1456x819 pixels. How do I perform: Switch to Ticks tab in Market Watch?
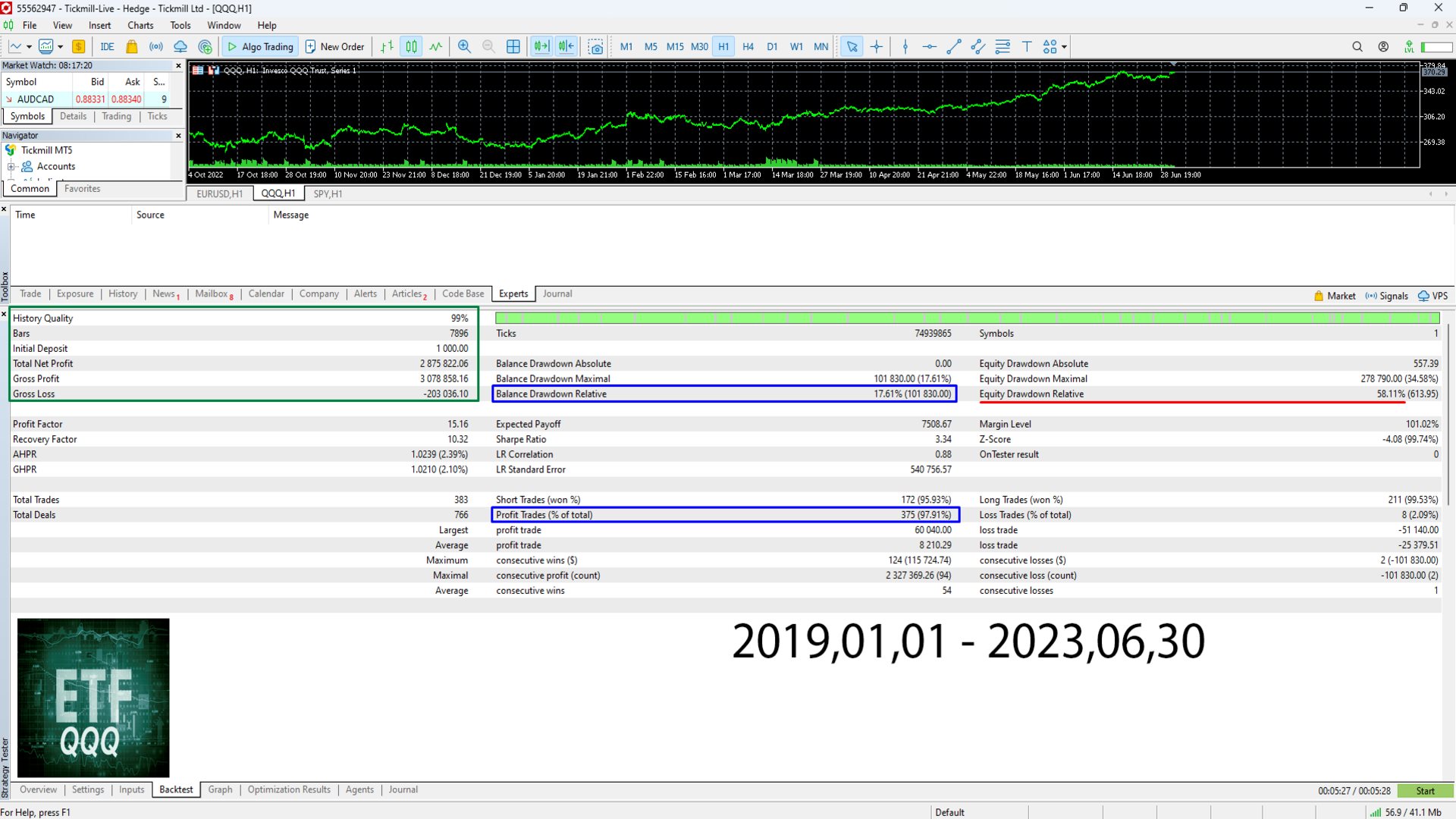[157, 116]
